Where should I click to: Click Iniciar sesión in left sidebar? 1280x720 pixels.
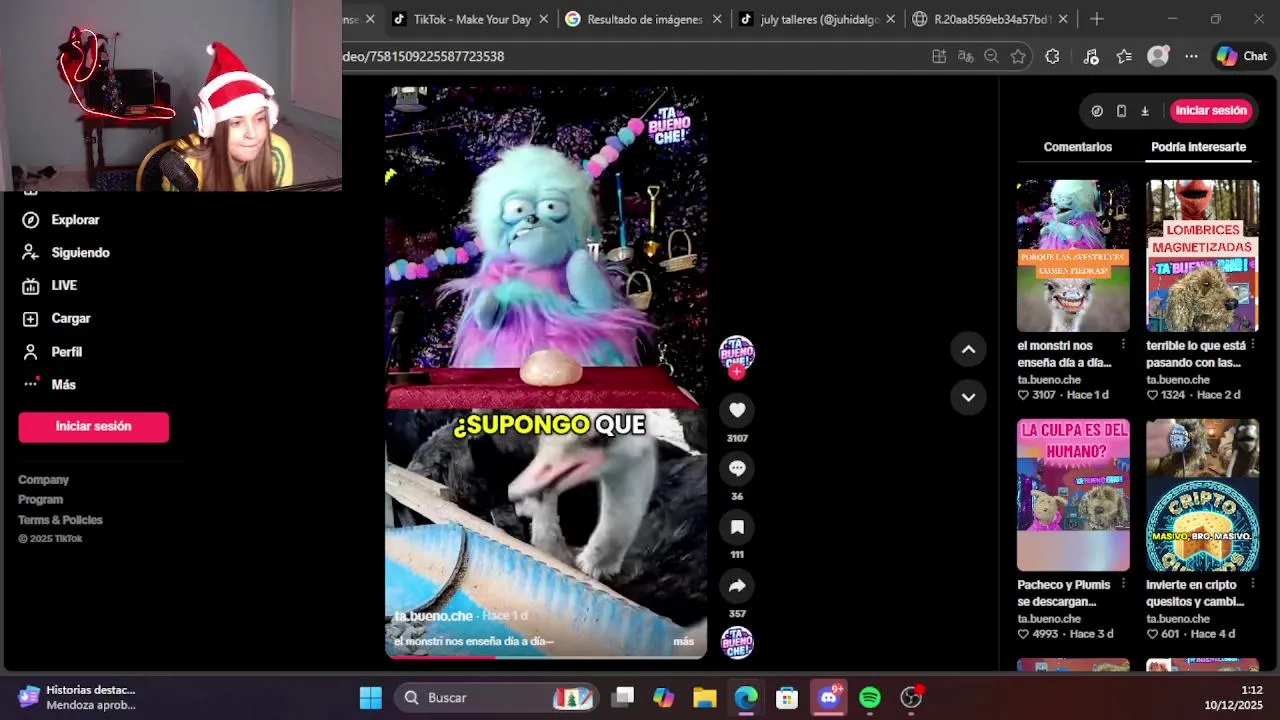pyautogui.click(x=93, y=427)
